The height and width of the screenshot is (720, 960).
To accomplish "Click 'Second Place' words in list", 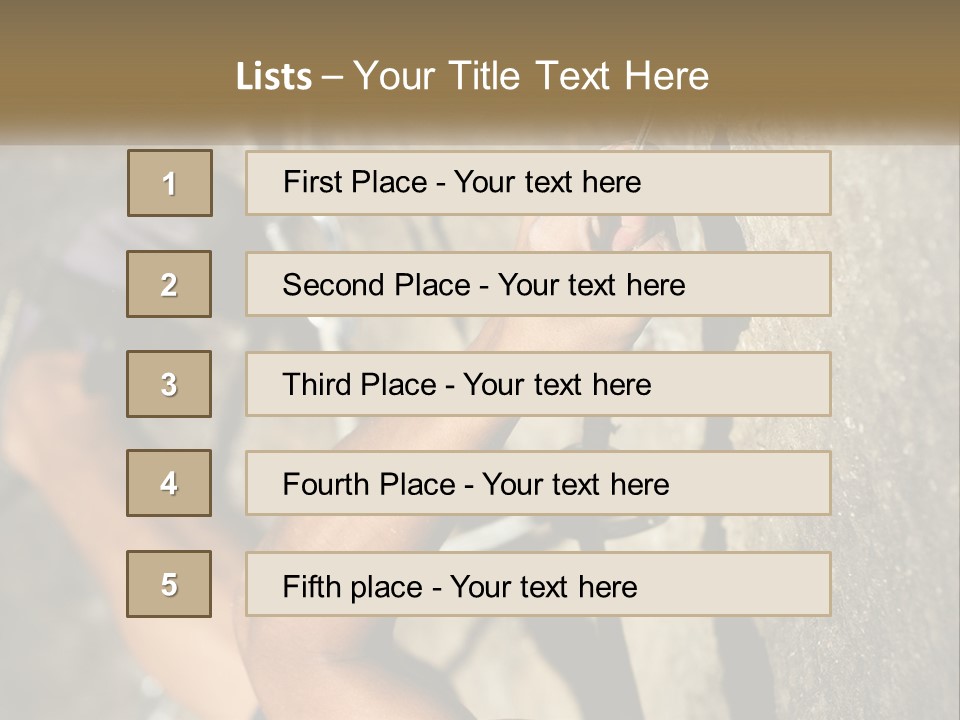I will tap(375, 285).
